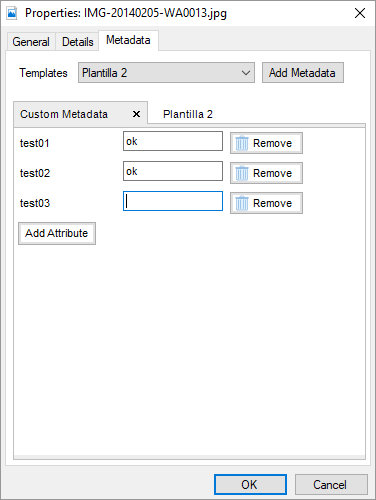Click the trash icon beside test03
The height and width of the screenshot is (500, 376).
pos(242,203)
